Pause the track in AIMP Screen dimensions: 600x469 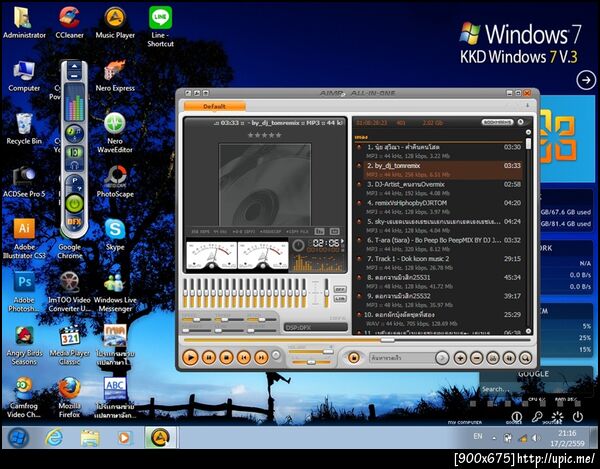209,357
